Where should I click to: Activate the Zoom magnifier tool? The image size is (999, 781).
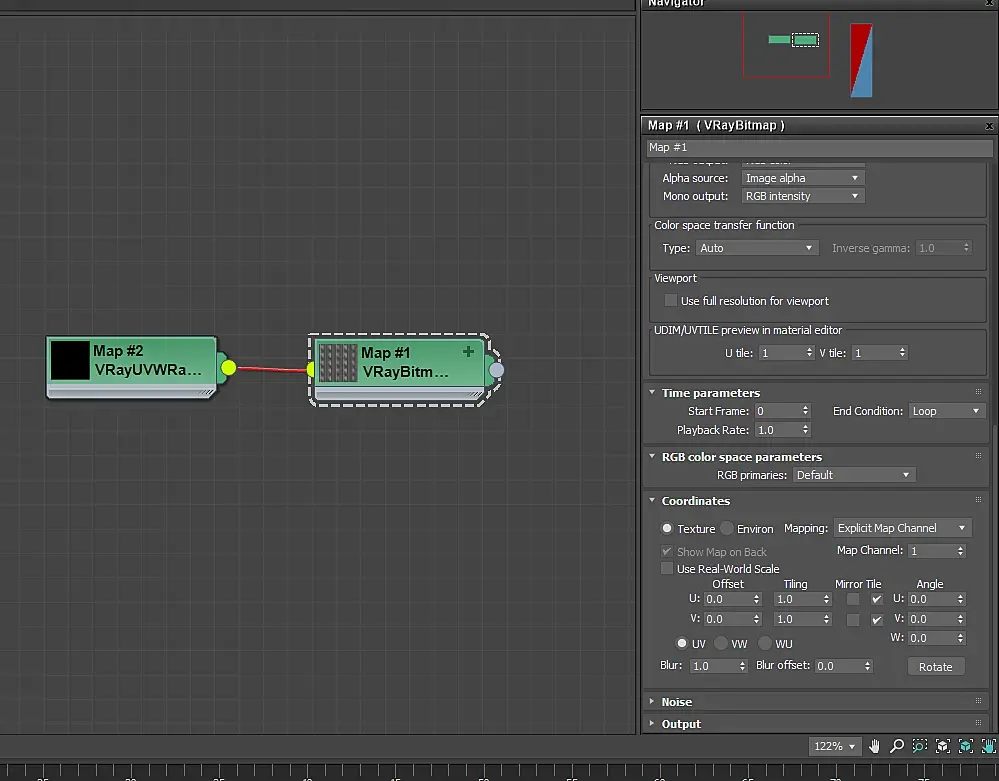pos(897,746)
